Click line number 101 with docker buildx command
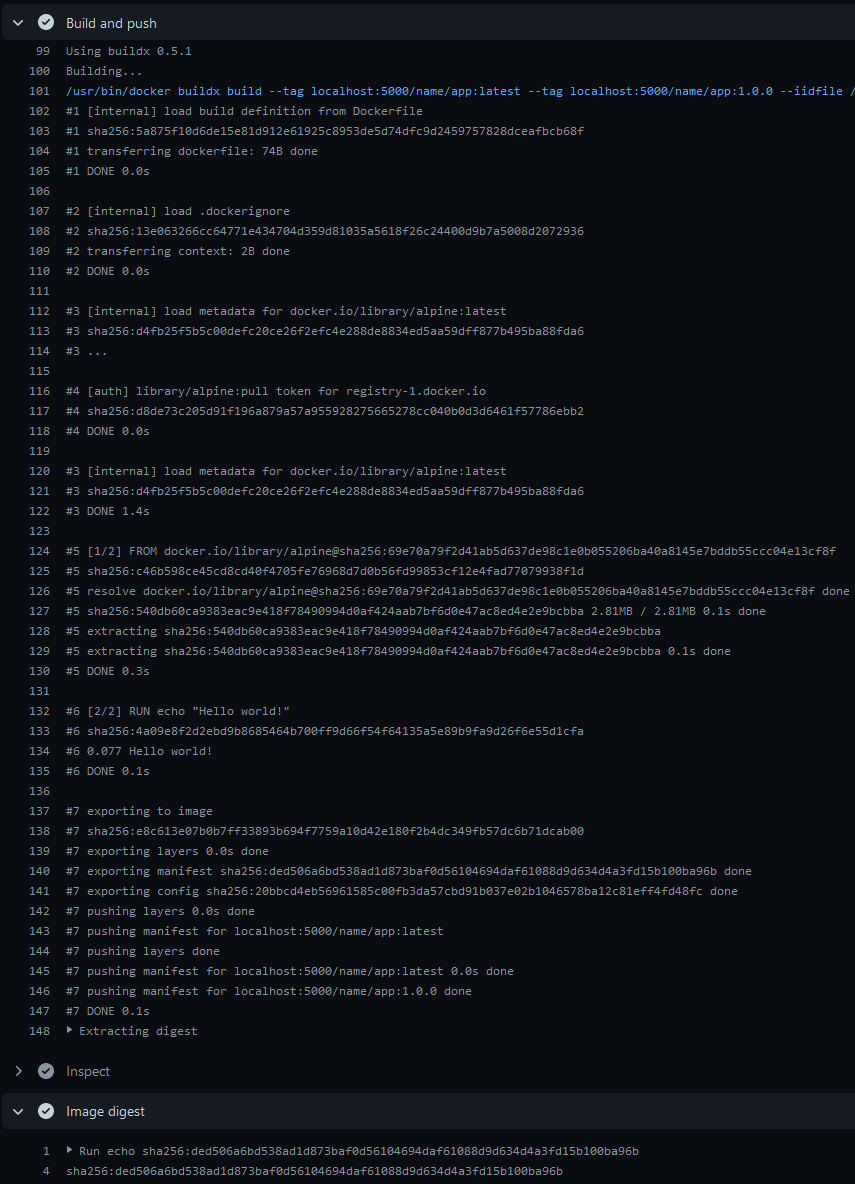Image resolution: width=855 pixels, height=1184 pixels. coord(39,90)
